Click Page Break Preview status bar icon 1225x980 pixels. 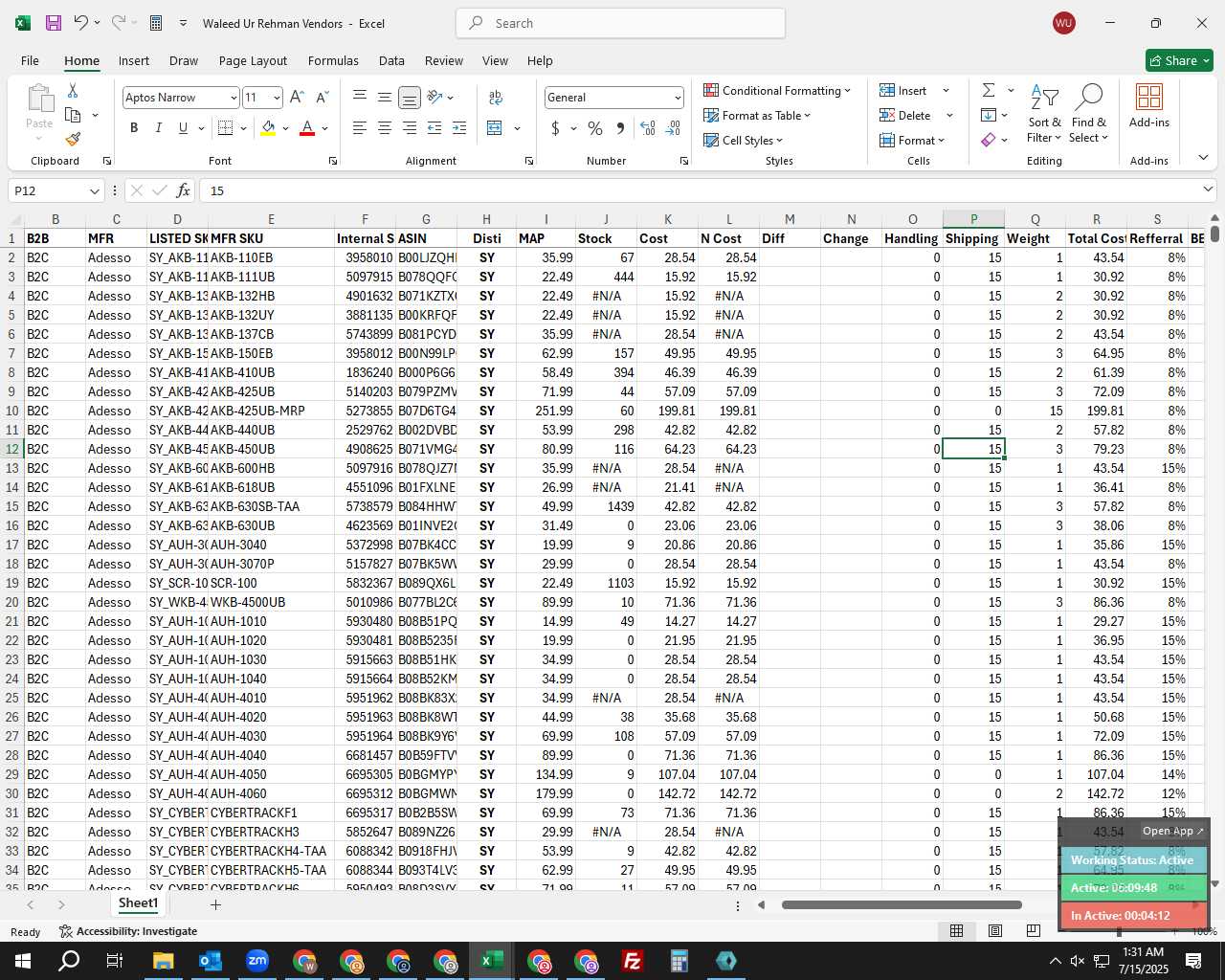[x=1033, y=930]
